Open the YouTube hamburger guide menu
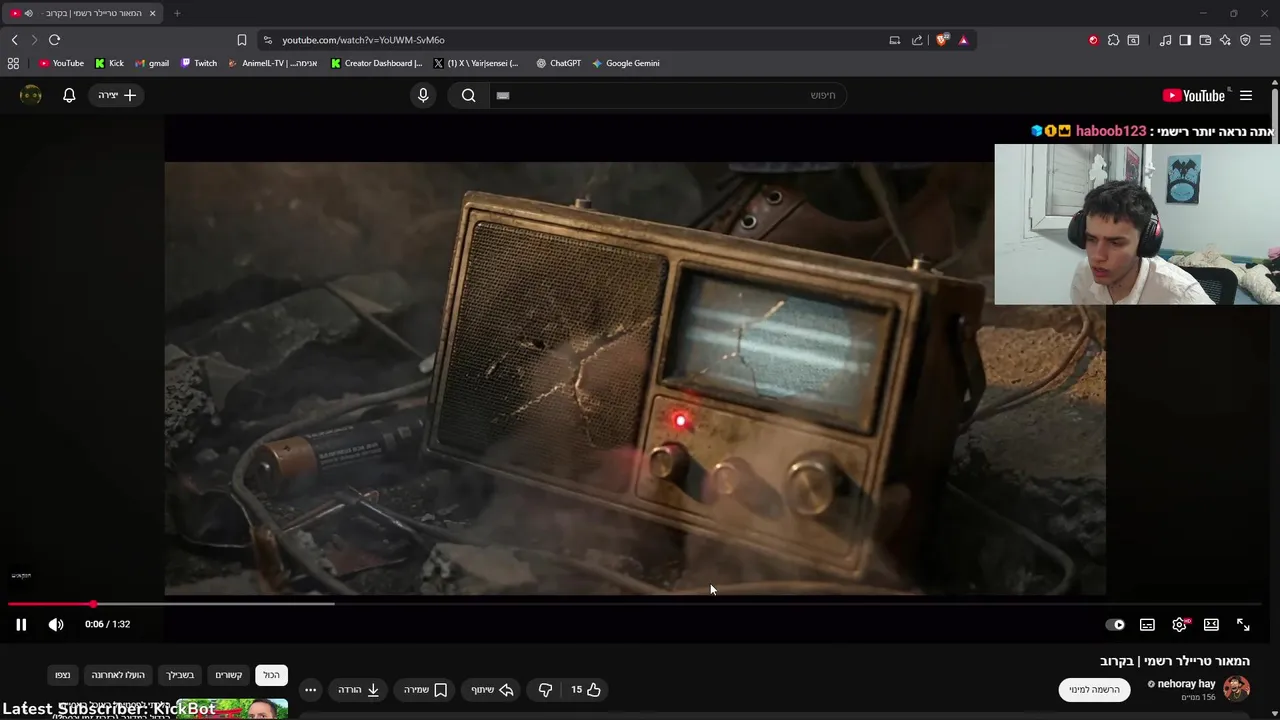This screenshot has height=720, width=1280. coord(1246,95)
